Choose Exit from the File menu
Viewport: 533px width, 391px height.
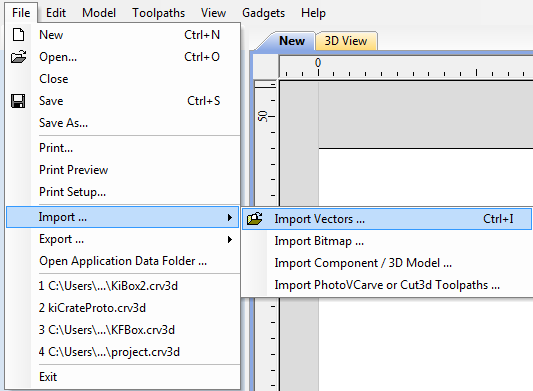123,377
